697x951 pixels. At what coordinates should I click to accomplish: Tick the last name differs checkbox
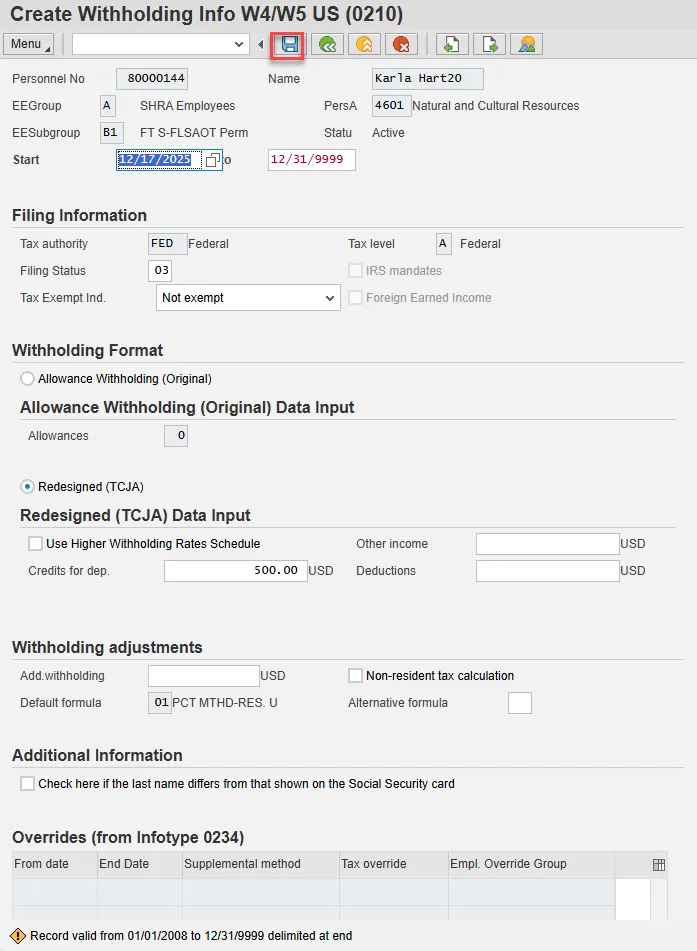27,784
